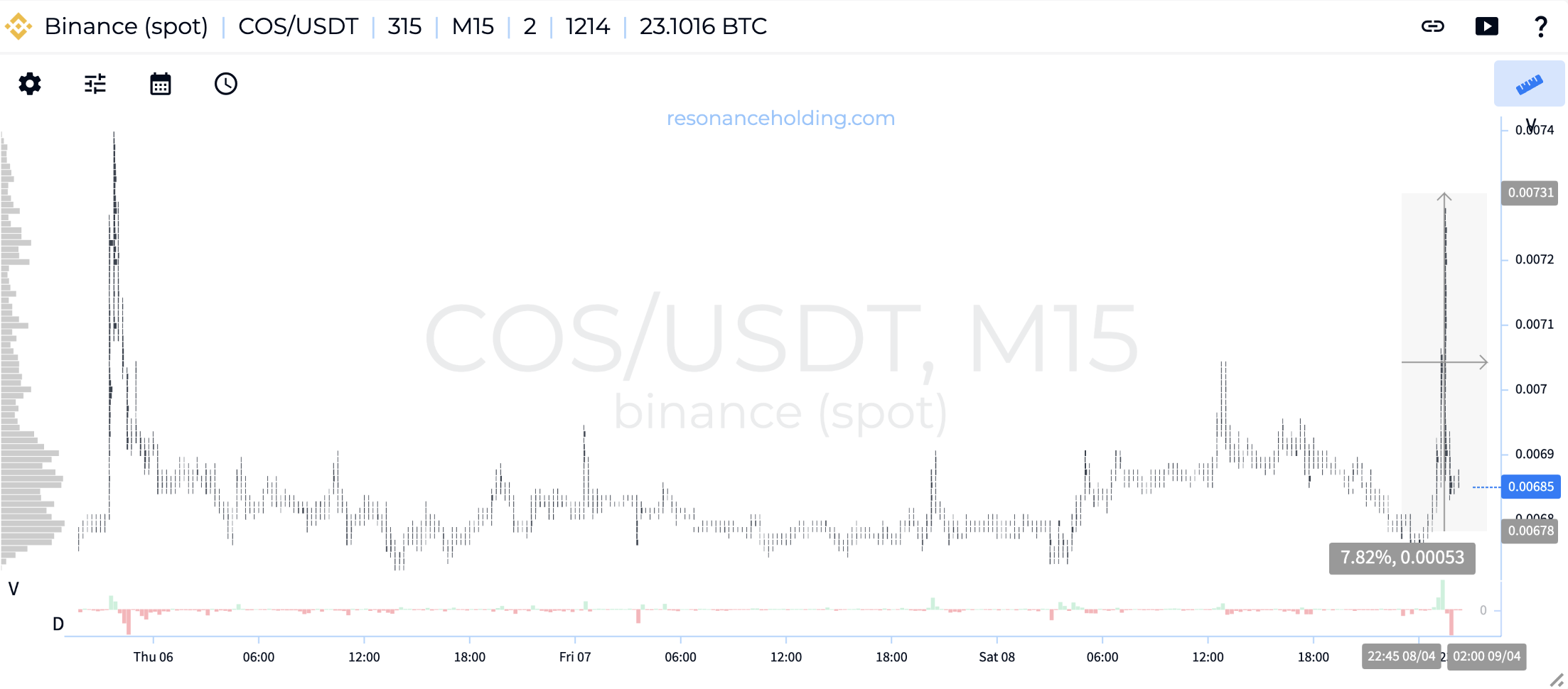
Task: Toggle the D delta indicator label
Action: [58, 624]
